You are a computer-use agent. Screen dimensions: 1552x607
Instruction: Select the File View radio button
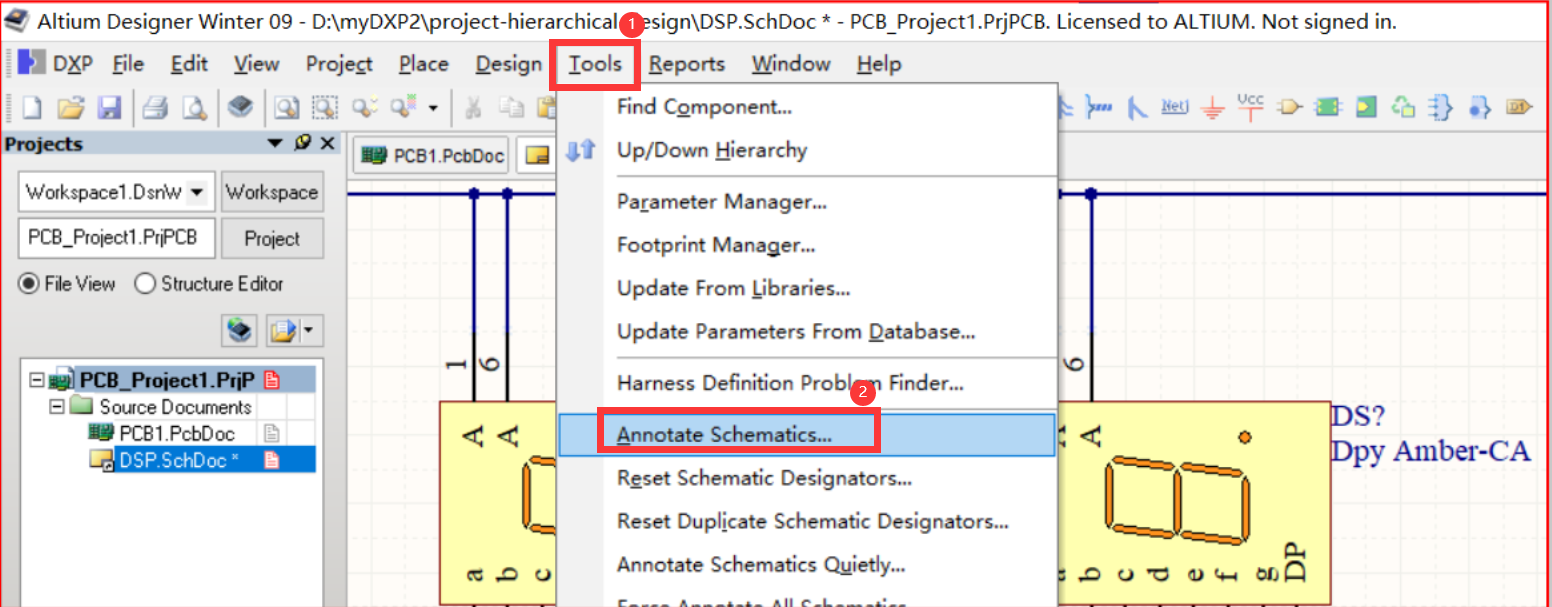tap(29, 284)
